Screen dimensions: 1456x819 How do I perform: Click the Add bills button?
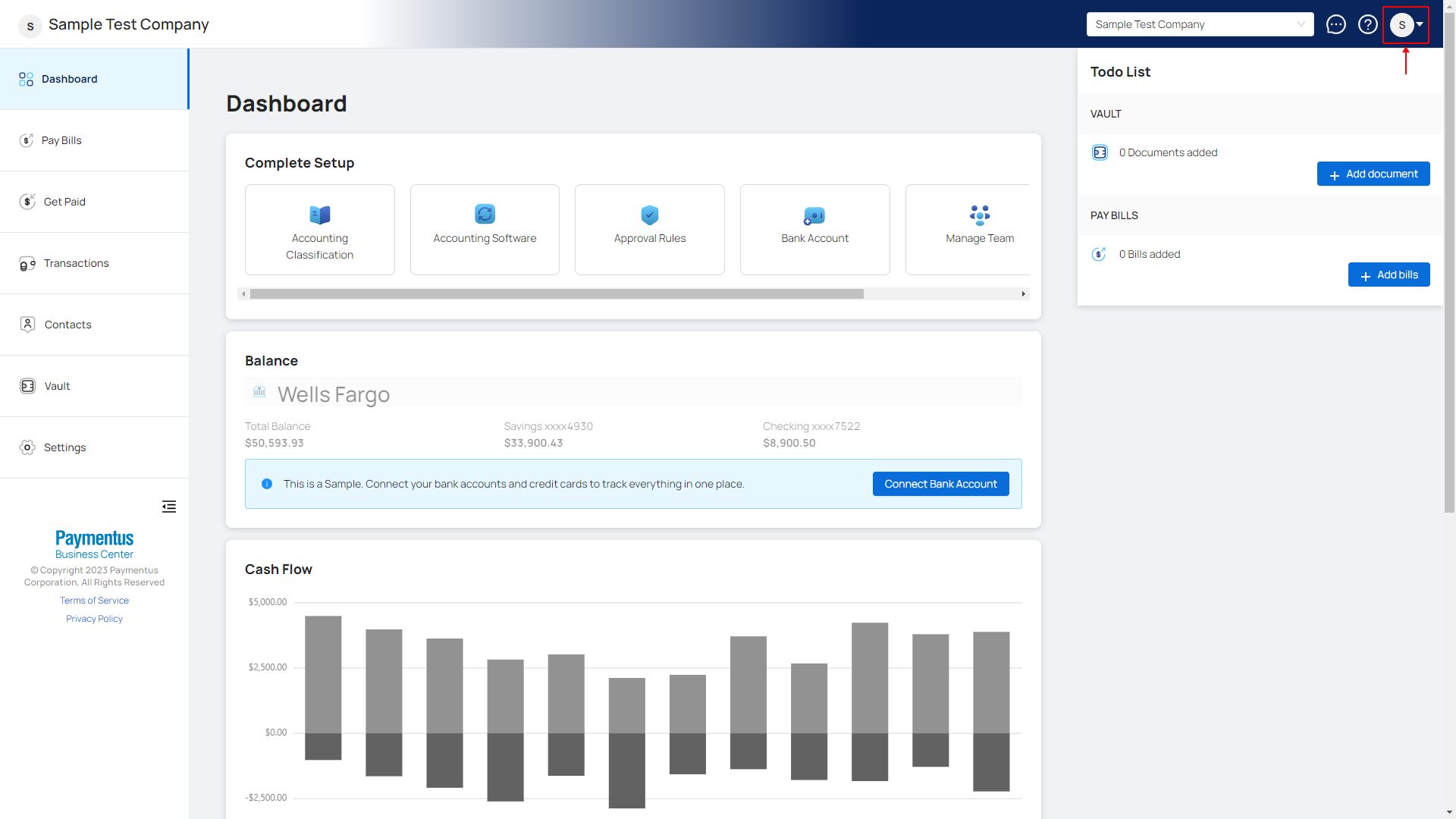[1389, 275]
